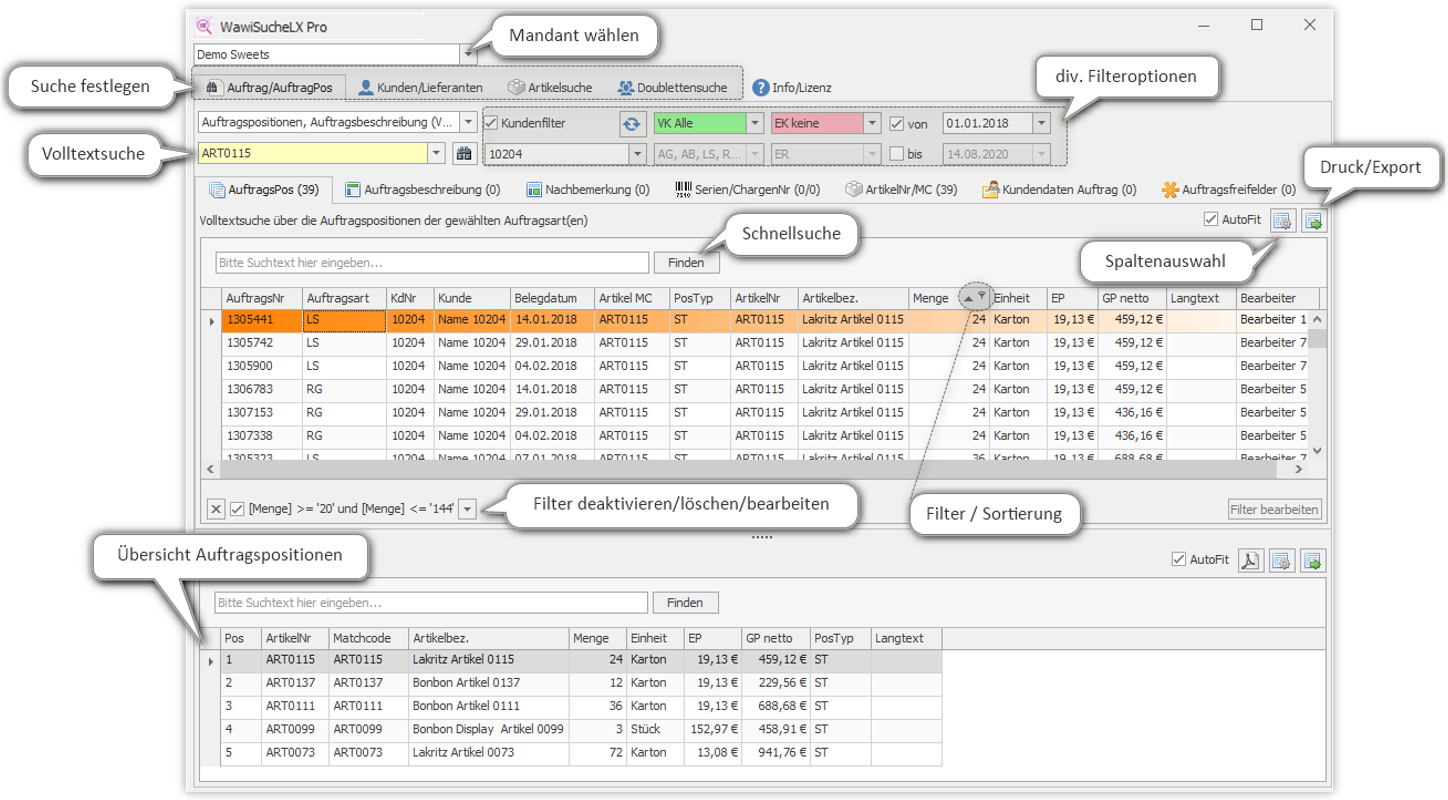Click the GP netto header in the upper grid

[x=1131, y=298]
